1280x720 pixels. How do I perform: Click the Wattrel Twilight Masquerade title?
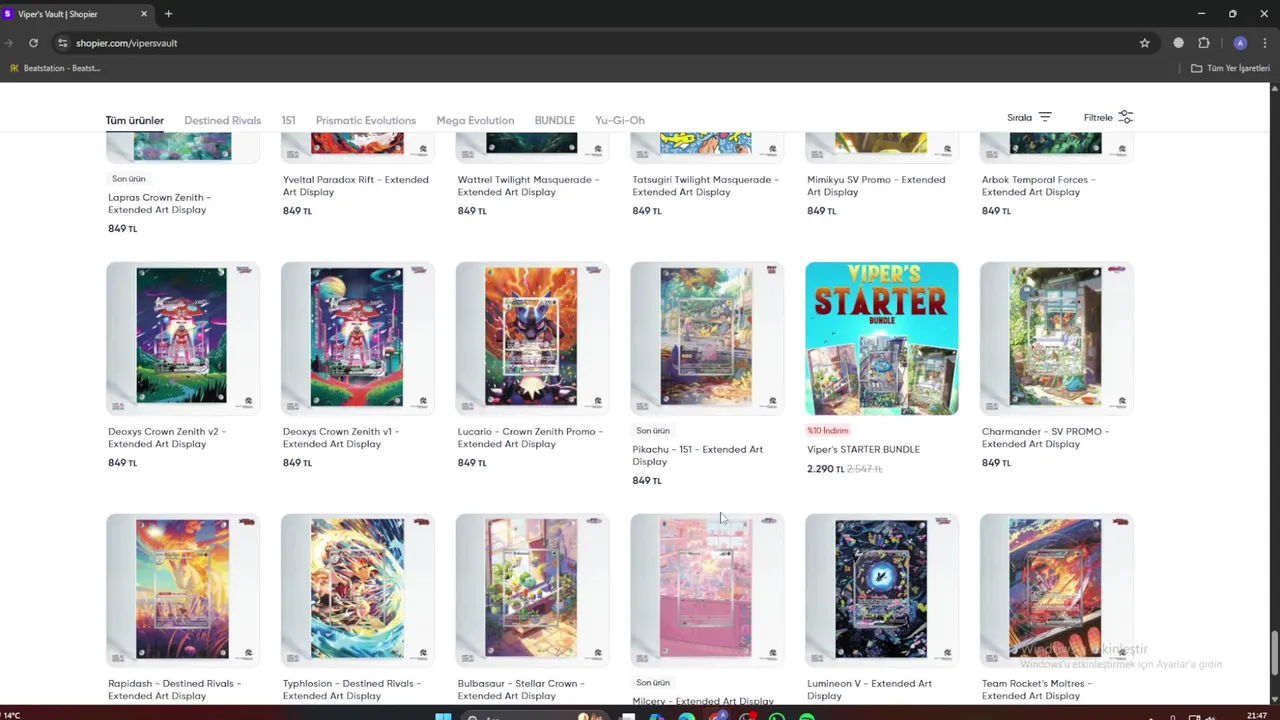pos(528,185)
